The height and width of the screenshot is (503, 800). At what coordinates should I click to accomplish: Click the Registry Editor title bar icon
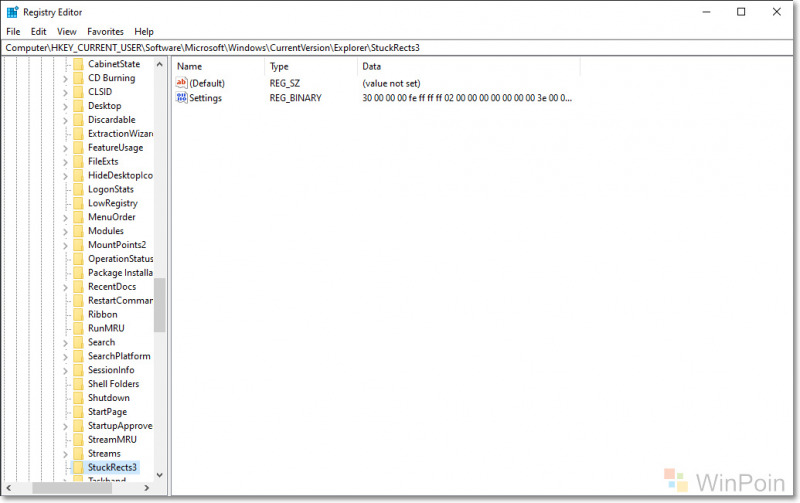(x=12, y=12)
